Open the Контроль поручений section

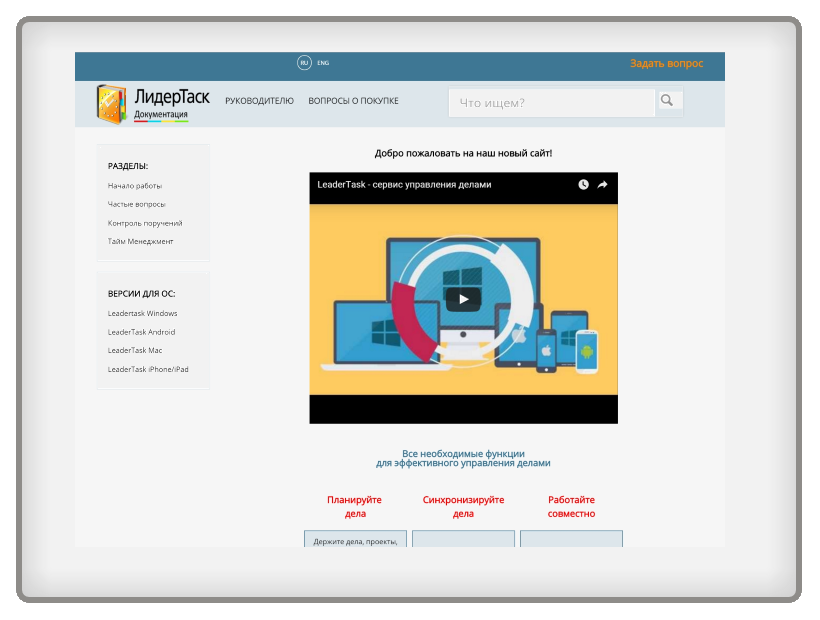[x=145, y=223]
